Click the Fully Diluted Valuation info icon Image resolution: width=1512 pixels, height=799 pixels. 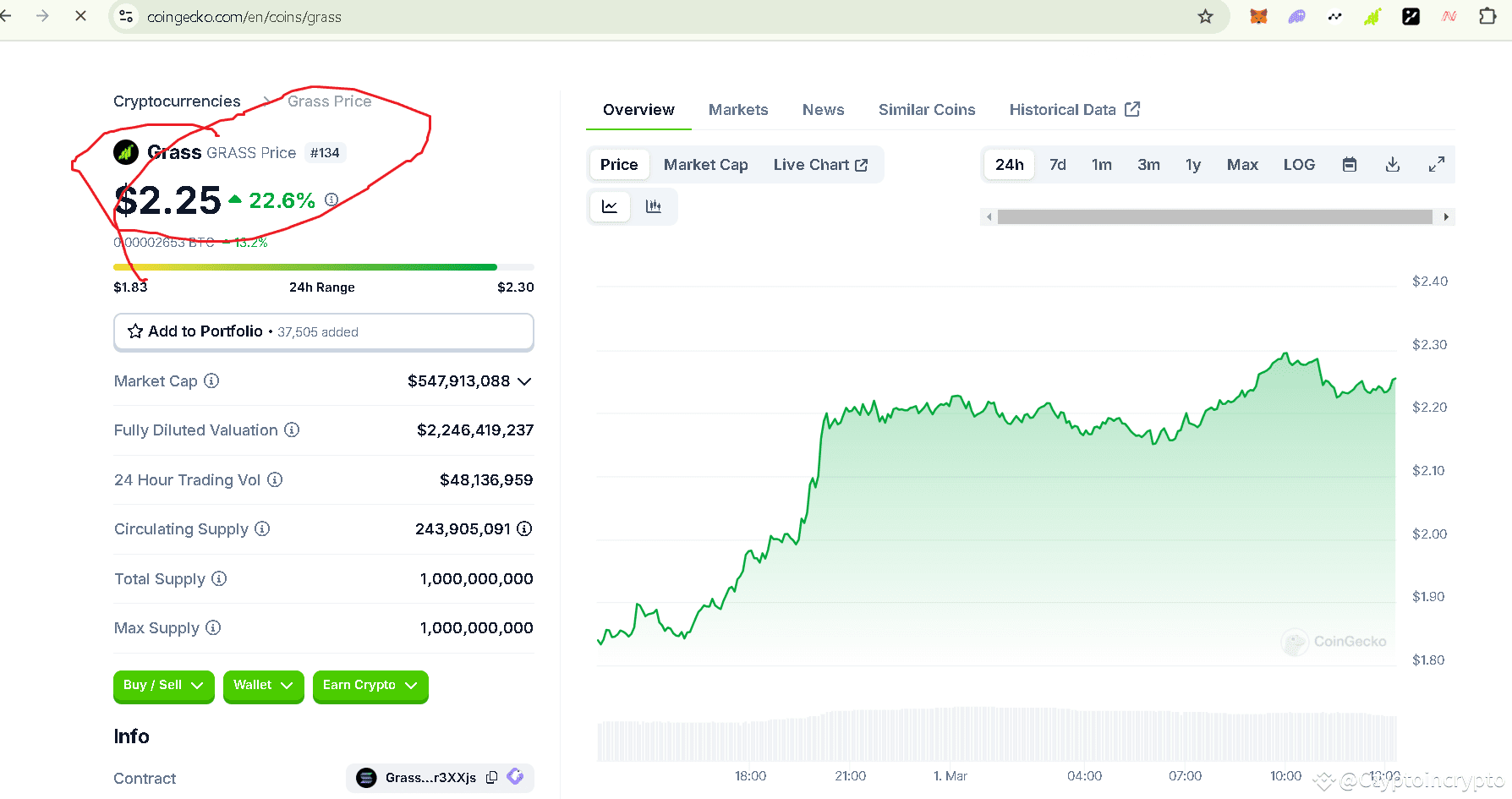[292, 430]
